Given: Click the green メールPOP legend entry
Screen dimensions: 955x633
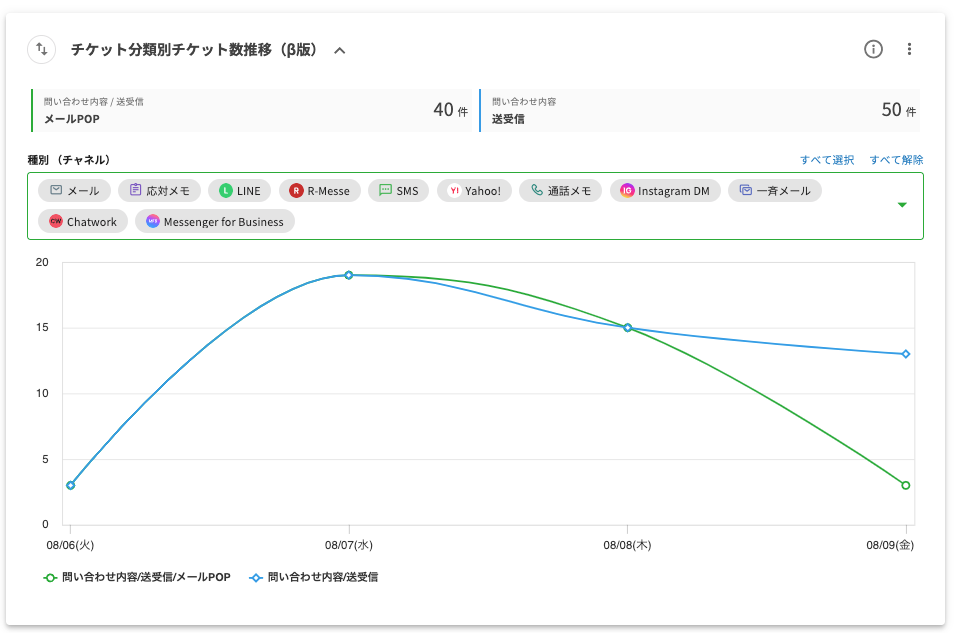Looking at the screenshot, I should point(136,577).
